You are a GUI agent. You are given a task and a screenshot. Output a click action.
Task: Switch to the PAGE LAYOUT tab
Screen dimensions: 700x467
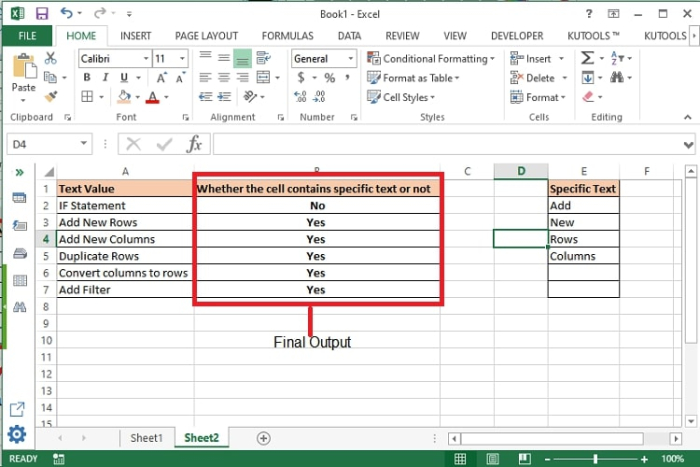tap(206, 36)
